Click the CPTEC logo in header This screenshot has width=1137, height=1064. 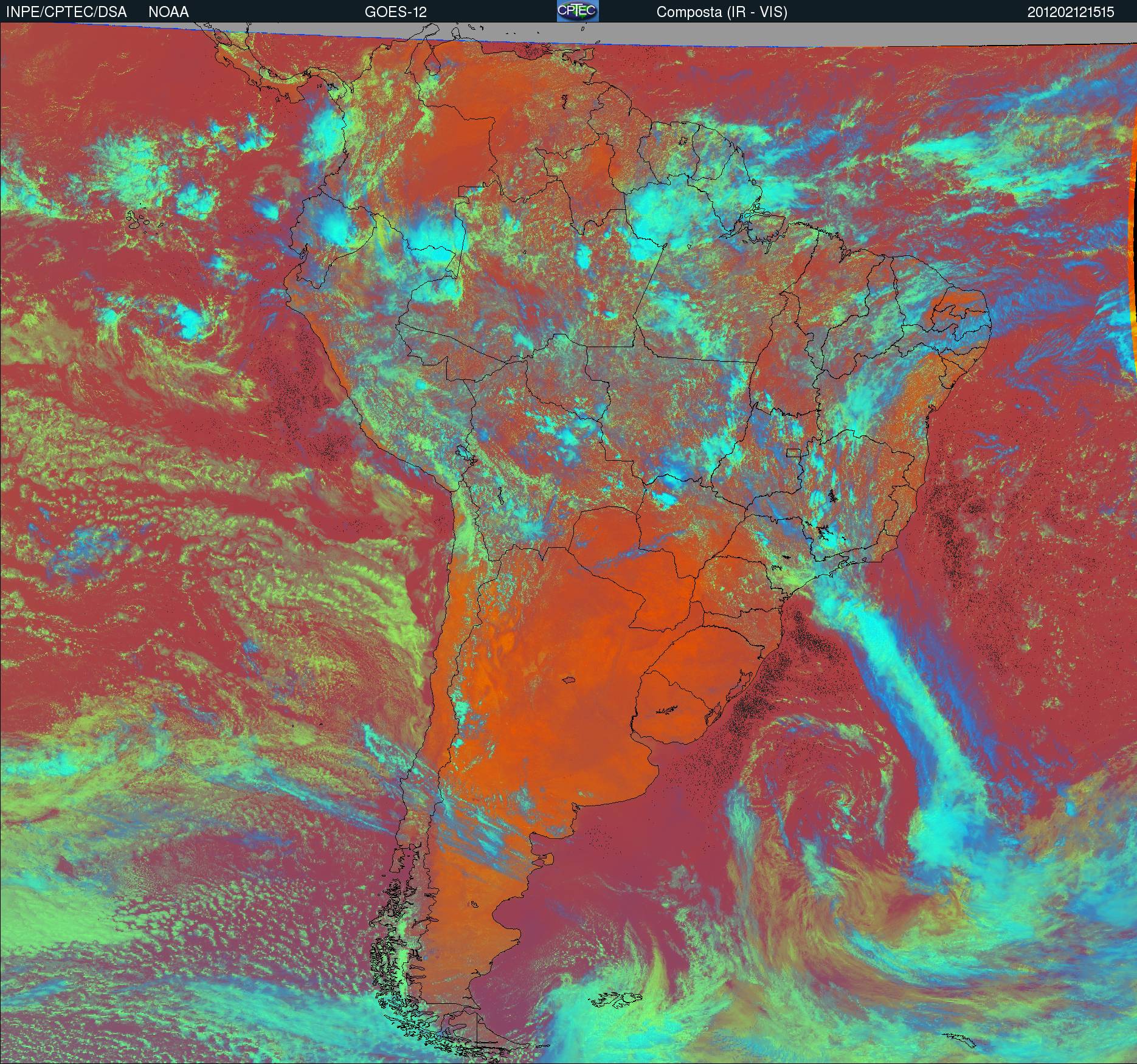pos(578,11)
